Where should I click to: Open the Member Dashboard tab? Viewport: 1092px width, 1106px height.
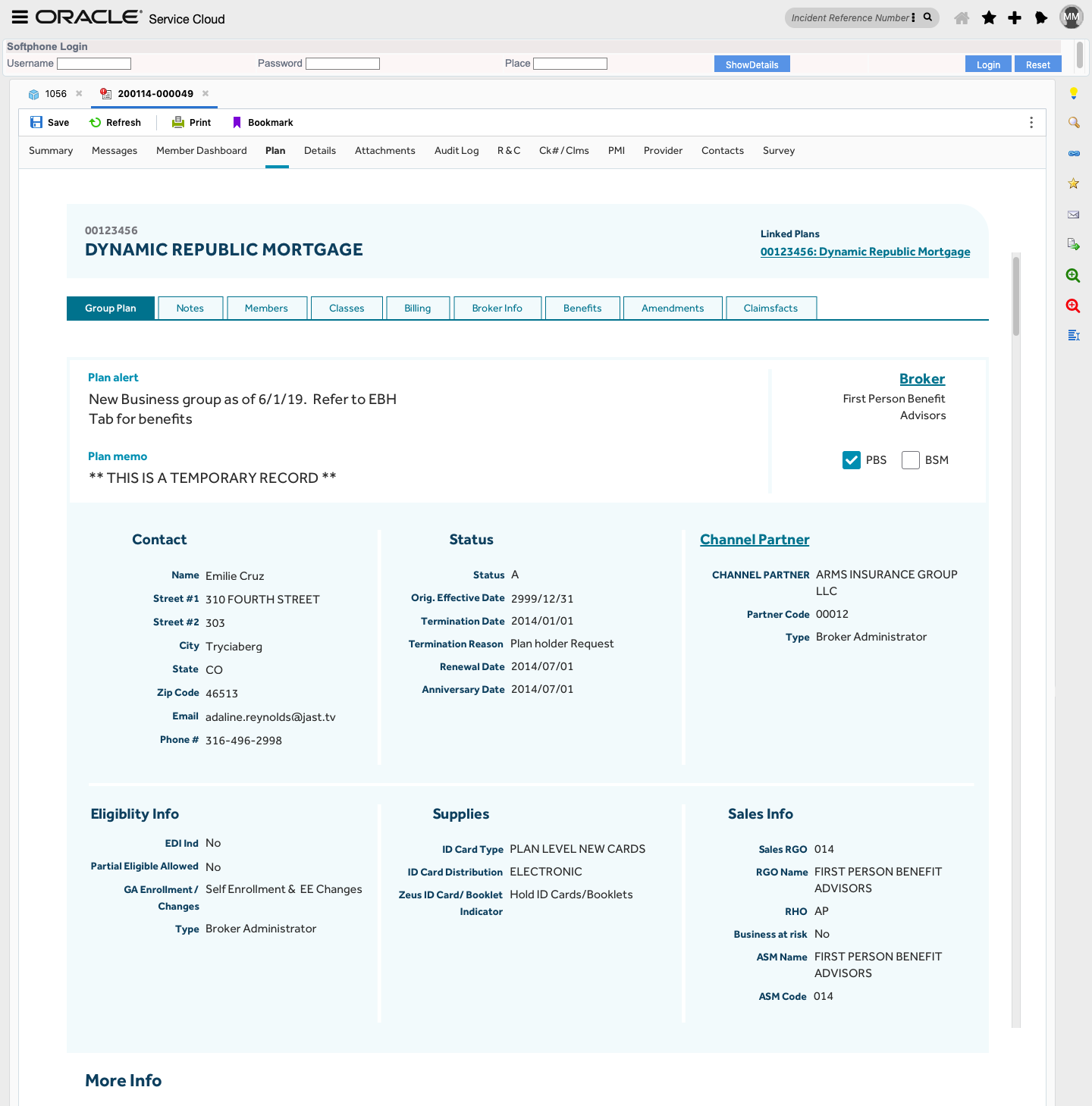(x=202, y=151)
